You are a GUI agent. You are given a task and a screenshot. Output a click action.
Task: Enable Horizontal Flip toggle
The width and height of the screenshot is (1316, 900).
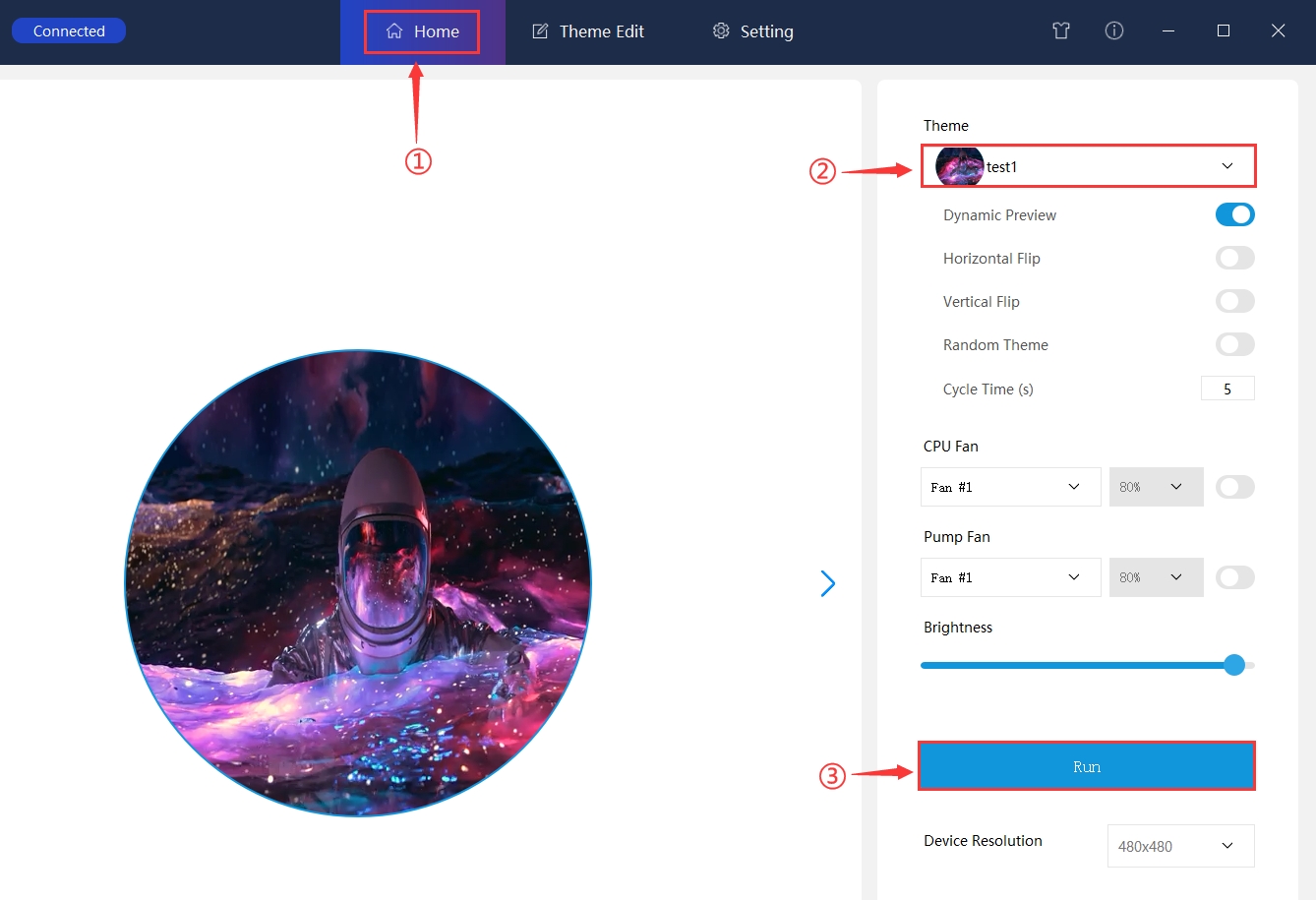tap(1235, 258)
